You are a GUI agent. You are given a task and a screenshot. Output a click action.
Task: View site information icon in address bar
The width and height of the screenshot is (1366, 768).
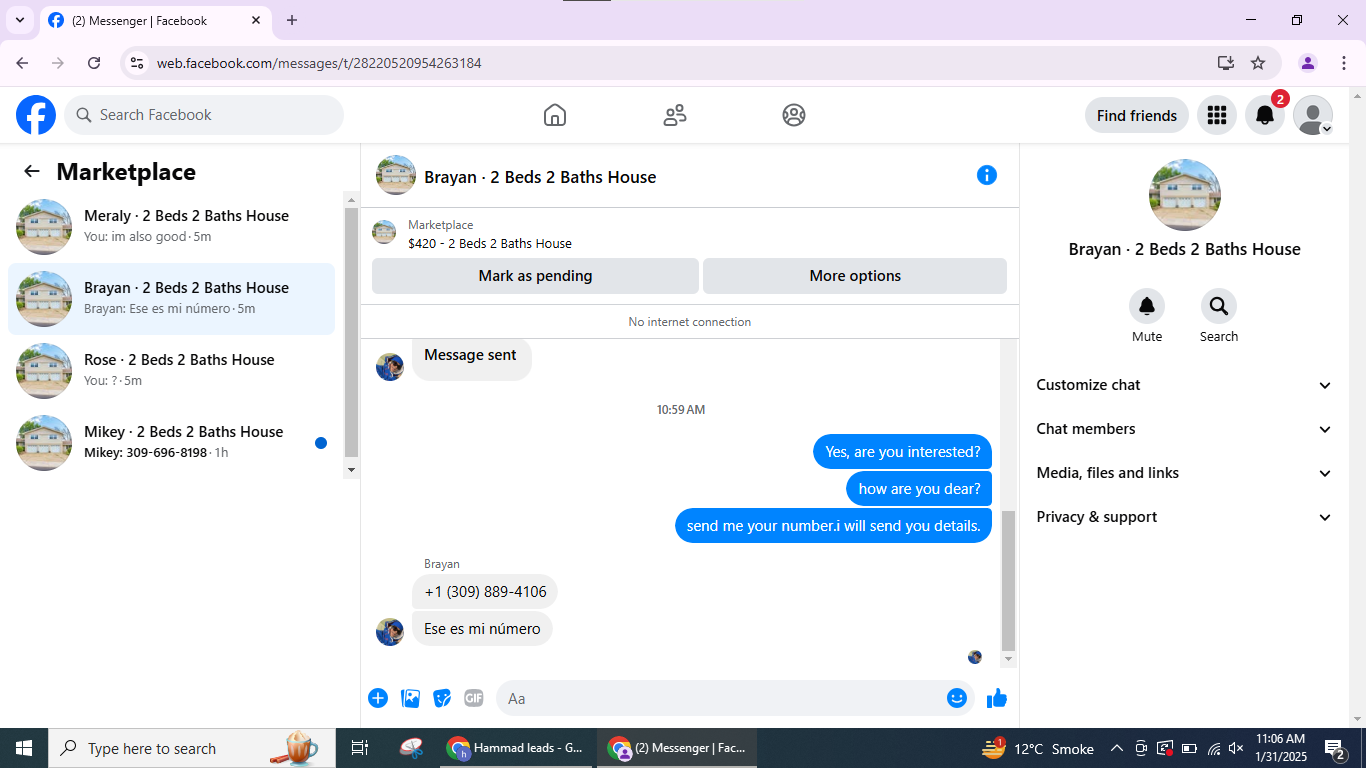click(138, 63)
